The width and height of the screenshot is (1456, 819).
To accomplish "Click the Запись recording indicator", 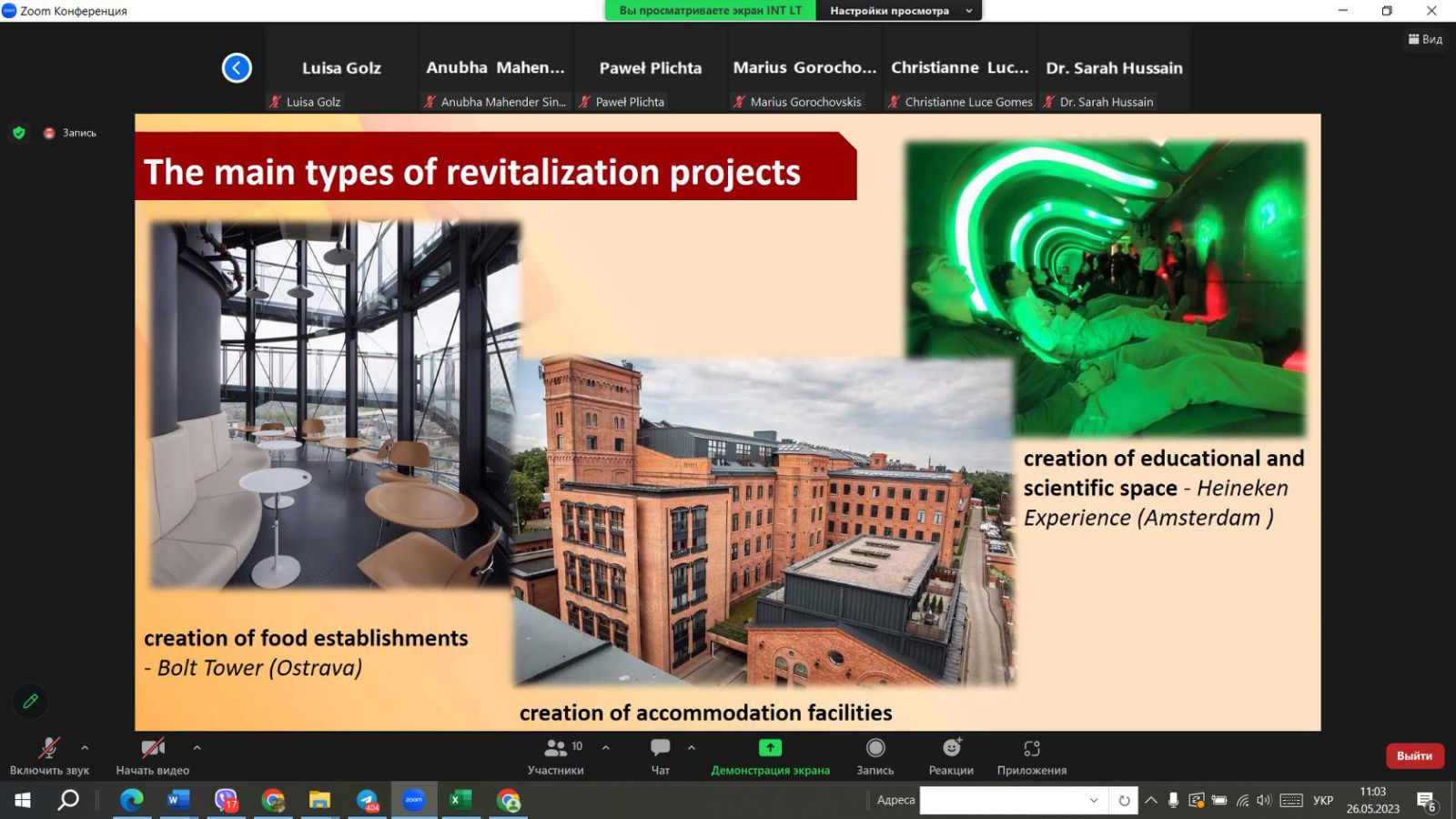I will click(70, 133).
